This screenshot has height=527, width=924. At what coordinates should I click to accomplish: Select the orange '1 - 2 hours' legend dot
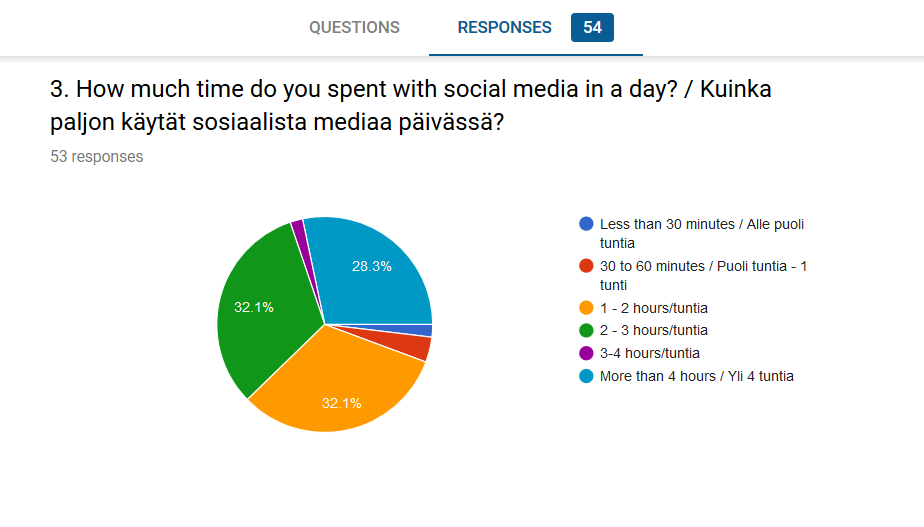point(586,308)
